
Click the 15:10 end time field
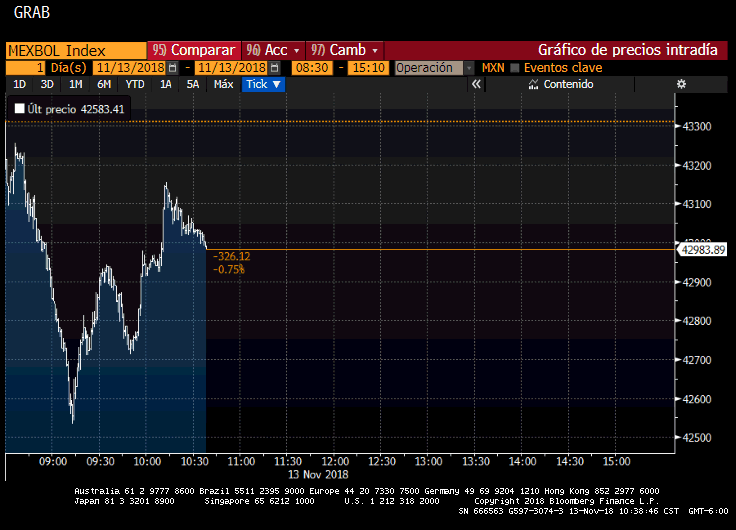369,68
